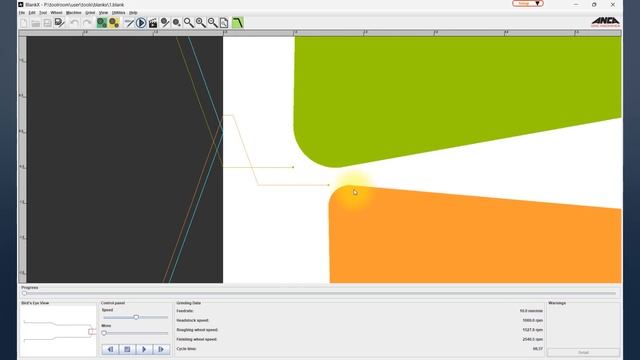Open the File menu
This screenshot has width=640, height=360.
click(22, 13)
